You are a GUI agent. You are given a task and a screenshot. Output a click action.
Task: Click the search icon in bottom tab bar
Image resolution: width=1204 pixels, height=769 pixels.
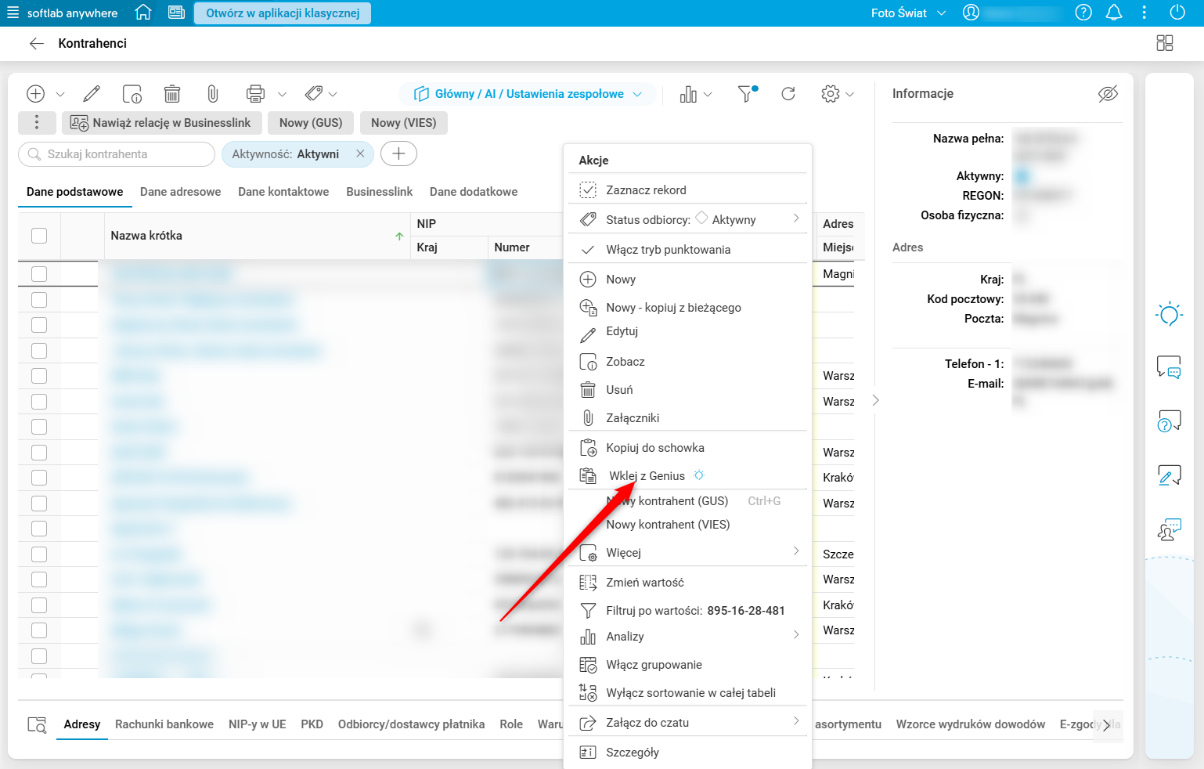click(x=37, y=725)
